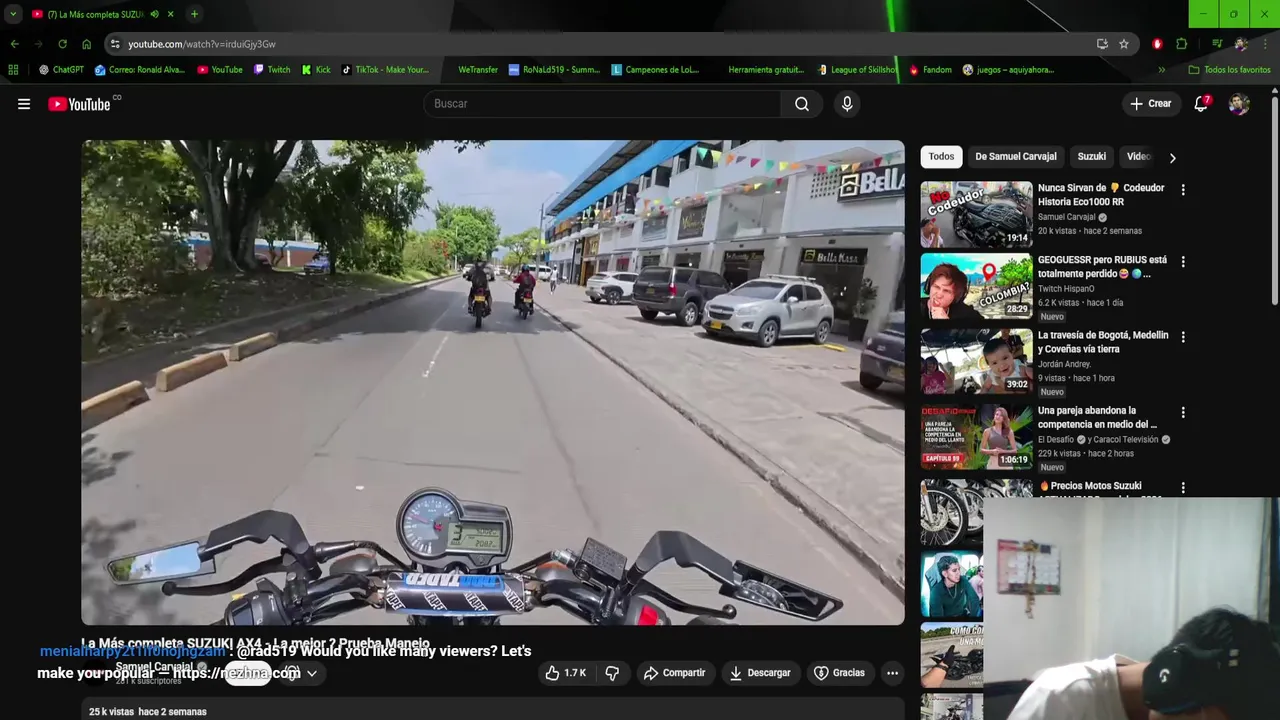The image size is (1280, 720).
Task: Expand the notification options chevron by the channel
Action: [312, 673]
